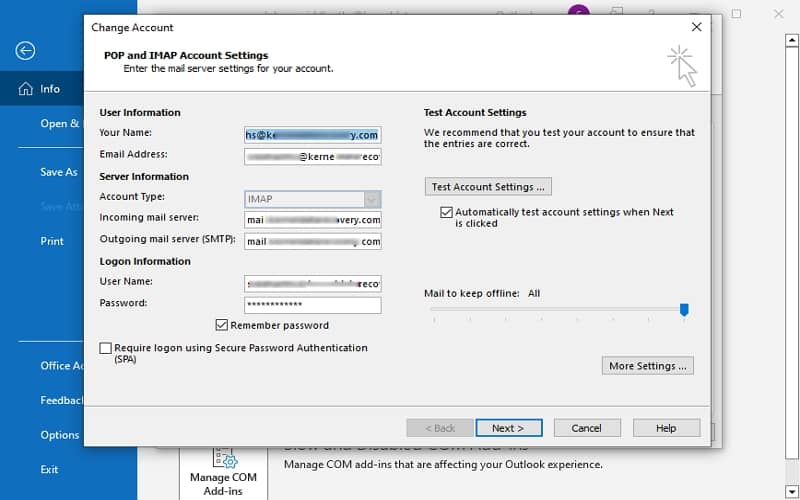Click scrollbar down arrow in Outlook window
The image size is (800, 500).
(x=792, y=492)
